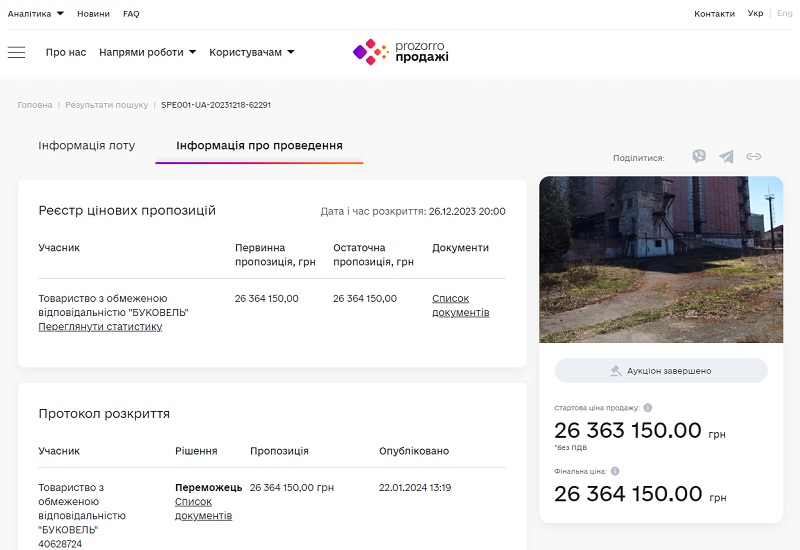Click the Документи column header
The width and height of the screenshot is (800, 550).
pos(460,247)
